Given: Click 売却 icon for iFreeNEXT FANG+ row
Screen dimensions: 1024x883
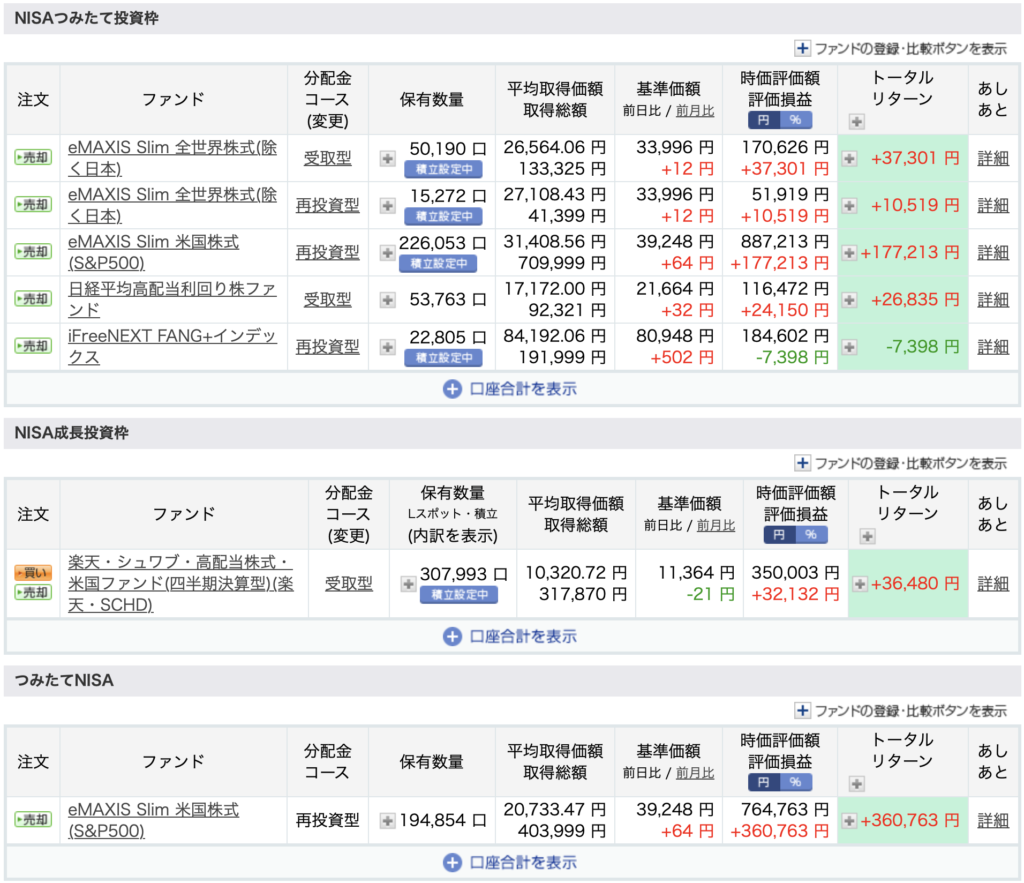Looking at the screenshot, I should click(32, 346).
